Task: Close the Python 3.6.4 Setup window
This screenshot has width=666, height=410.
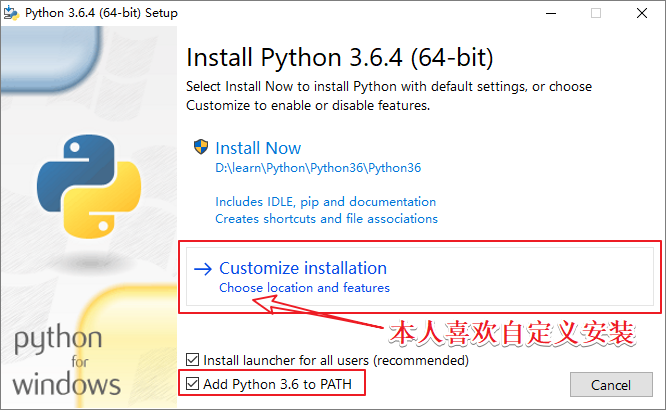Action: tap(642, 13)
